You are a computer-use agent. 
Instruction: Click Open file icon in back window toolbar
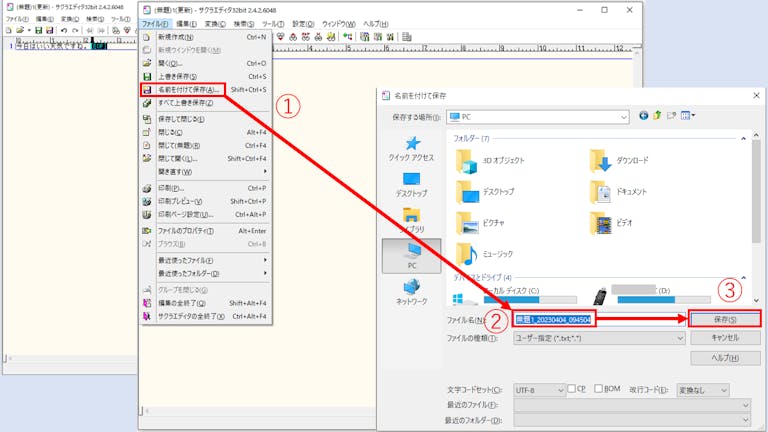tap(20, 30)
